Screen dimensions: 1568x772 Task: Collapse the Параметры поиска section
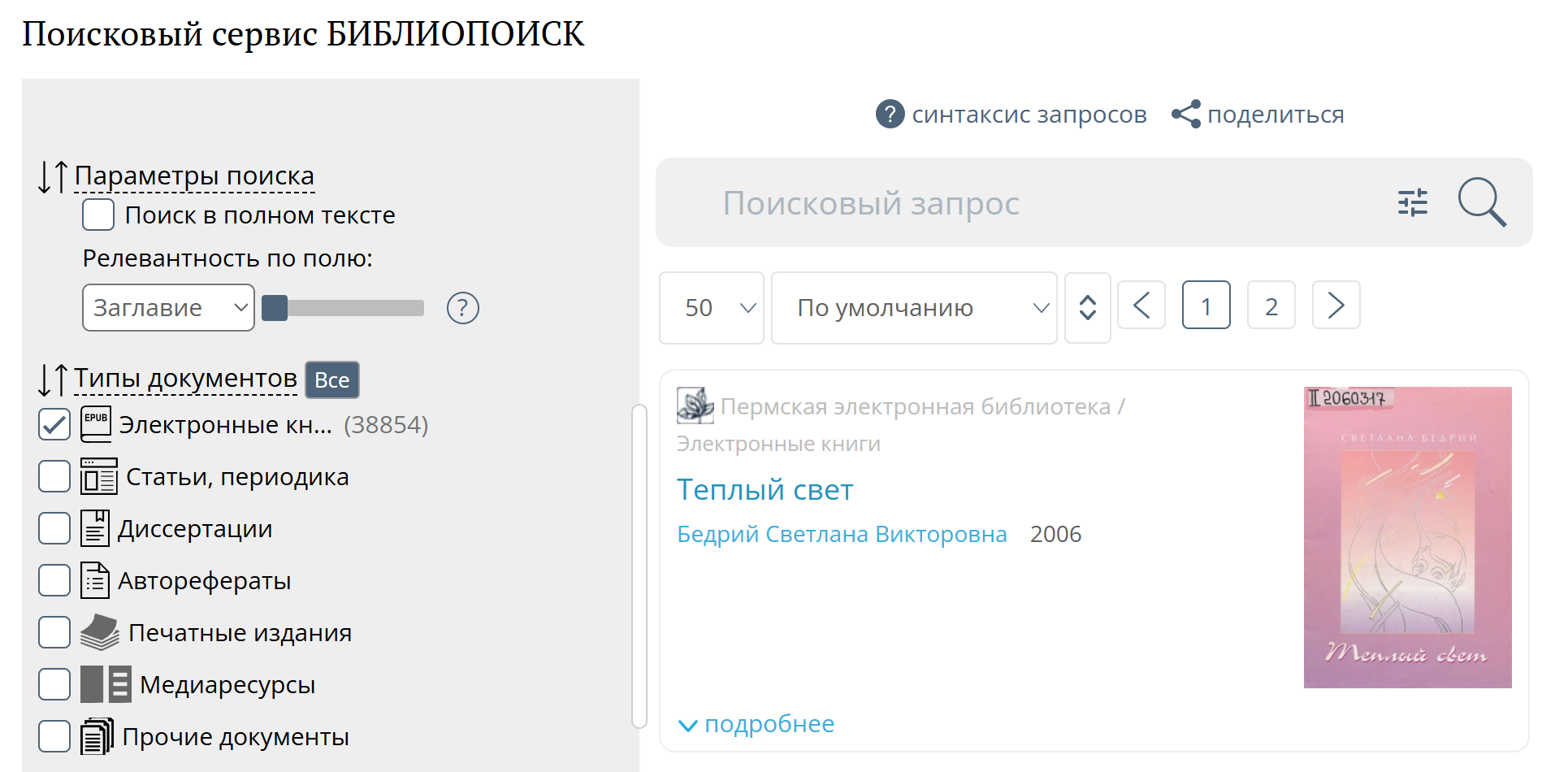coord(193,176)
